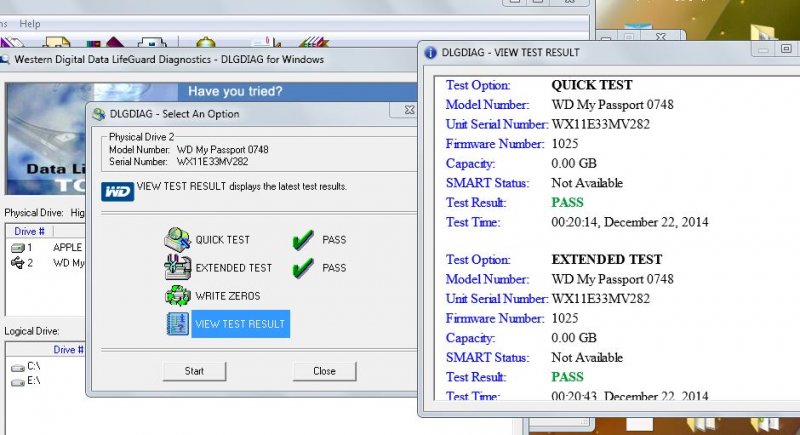Click the hard disk icon for drive 1
The width and height of the screenshot is (800, 435).
pyautogui.click(x=18, y=248)
